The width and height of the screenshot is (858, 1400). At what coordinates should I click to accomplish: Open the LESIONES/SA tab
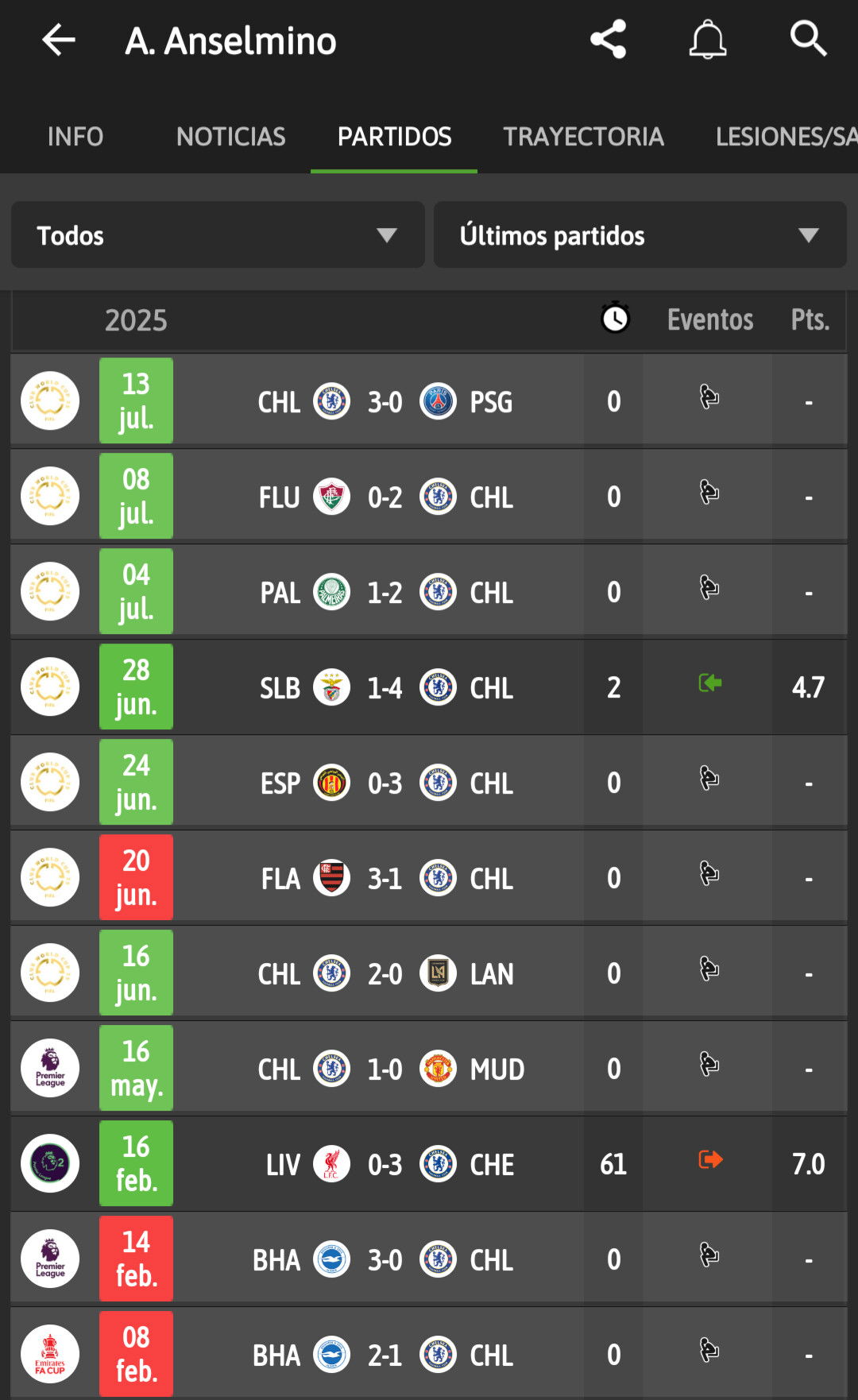tap(786, 137)
